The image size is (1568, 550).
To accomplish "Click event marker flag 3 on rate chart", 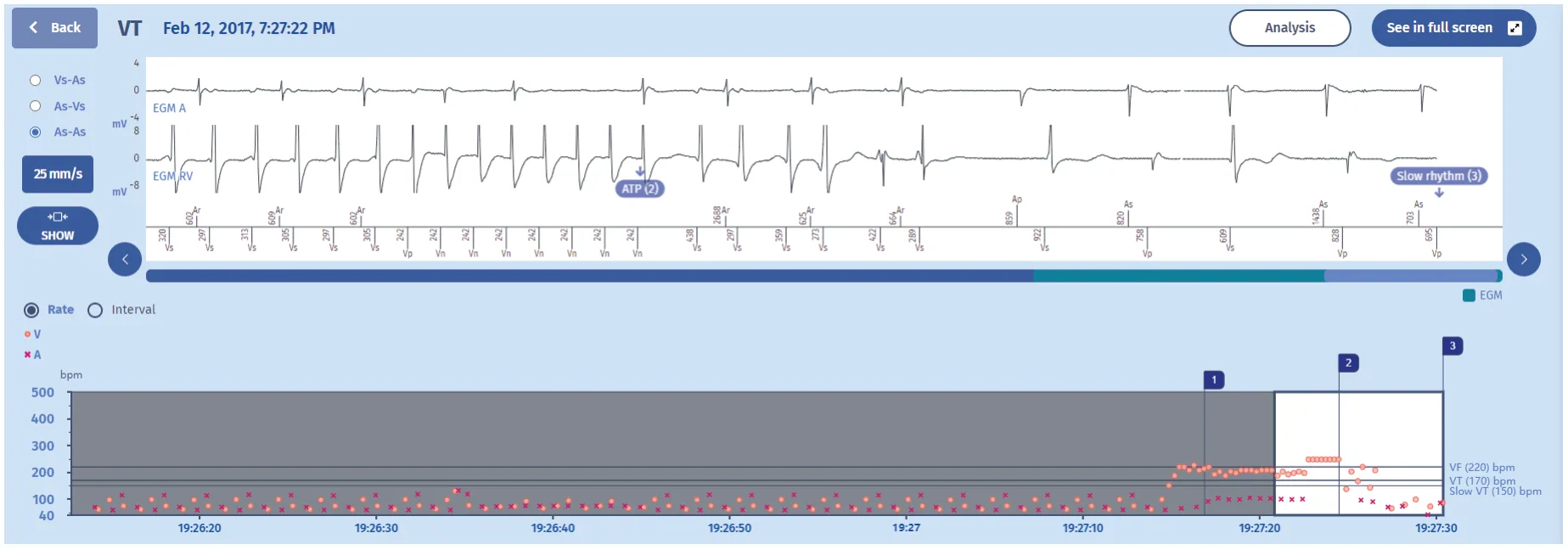I will point(1453,345).
